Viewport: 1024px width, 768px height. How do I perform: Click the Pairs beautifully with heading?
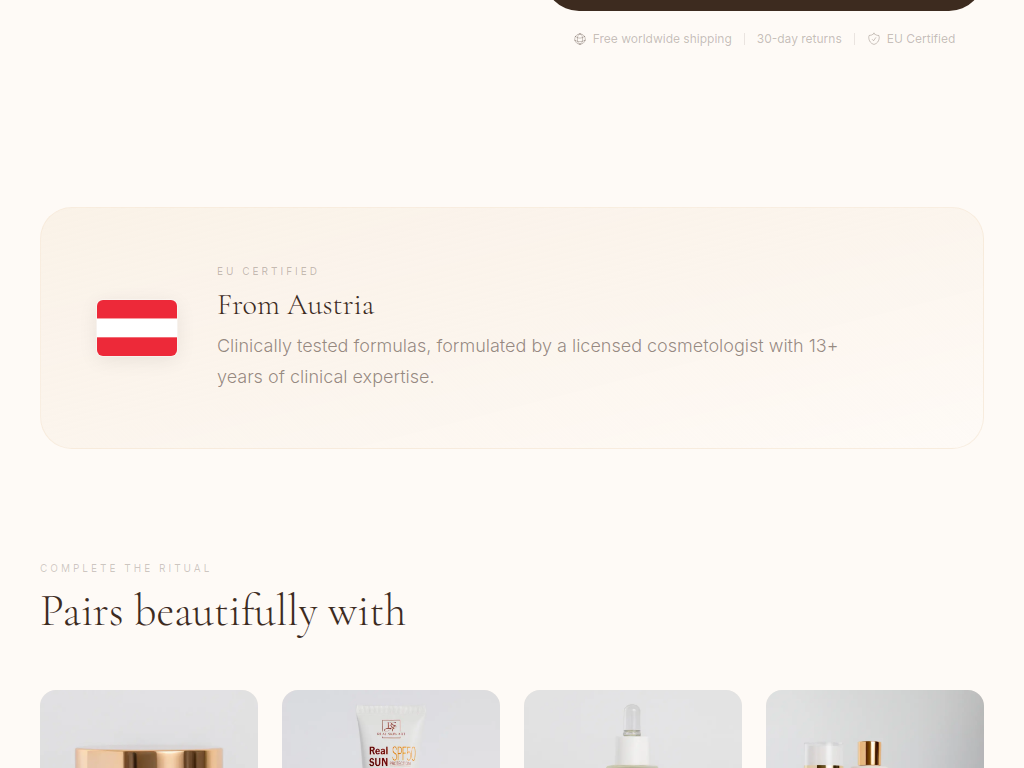(223, 612)
